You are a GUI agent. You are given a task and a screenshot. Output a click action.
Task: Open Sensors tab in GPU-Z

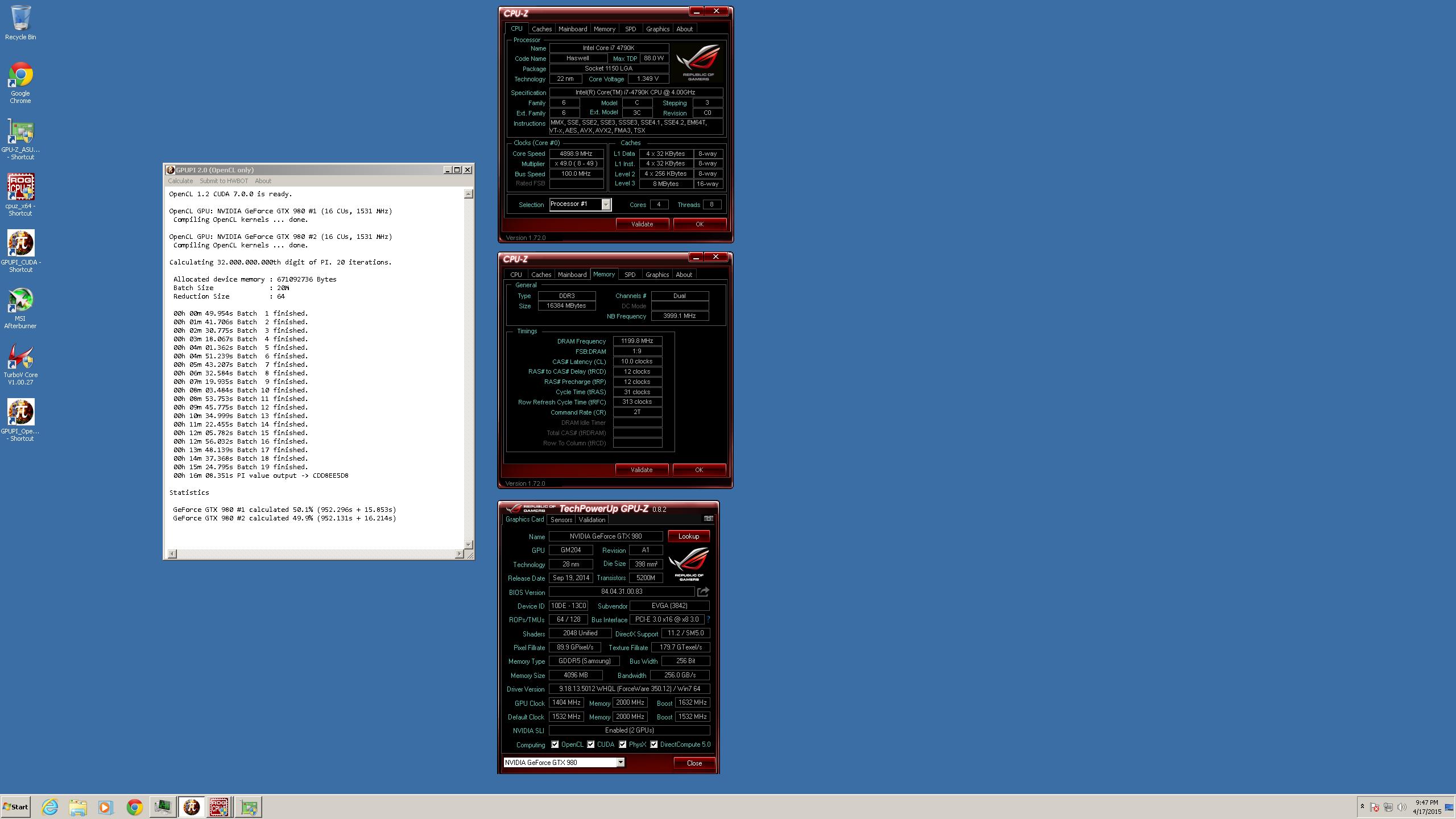tap(561, 520)
